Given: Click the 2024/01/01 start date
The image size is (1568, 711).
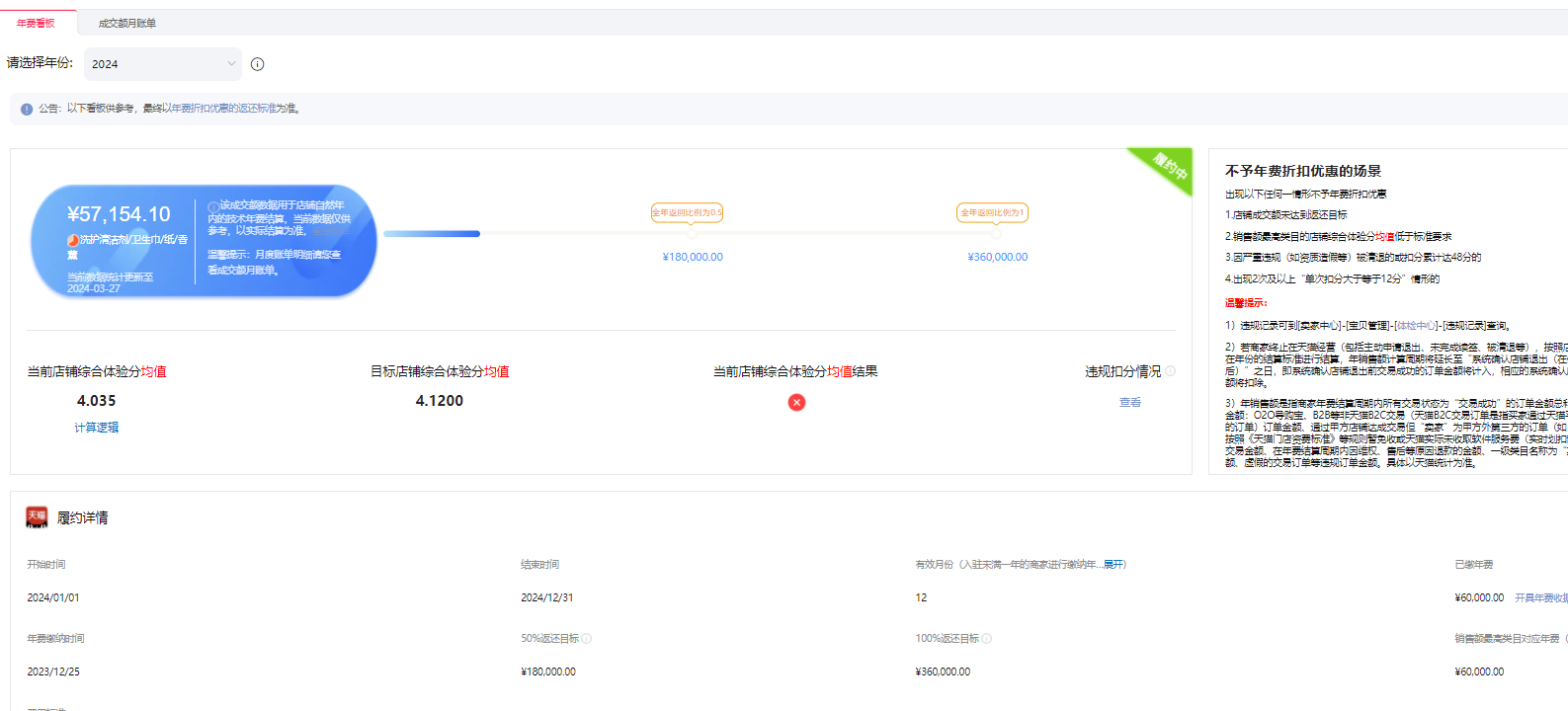Looking at the screenshot, I should click(53, 597).
